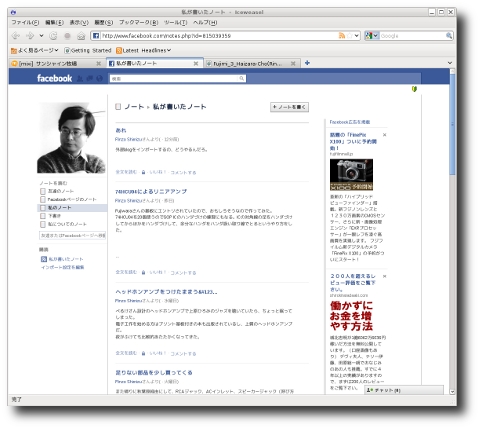Open messages icon in Facebook header
The width and height of the screenshot is (480, 429).
[89, 79]
